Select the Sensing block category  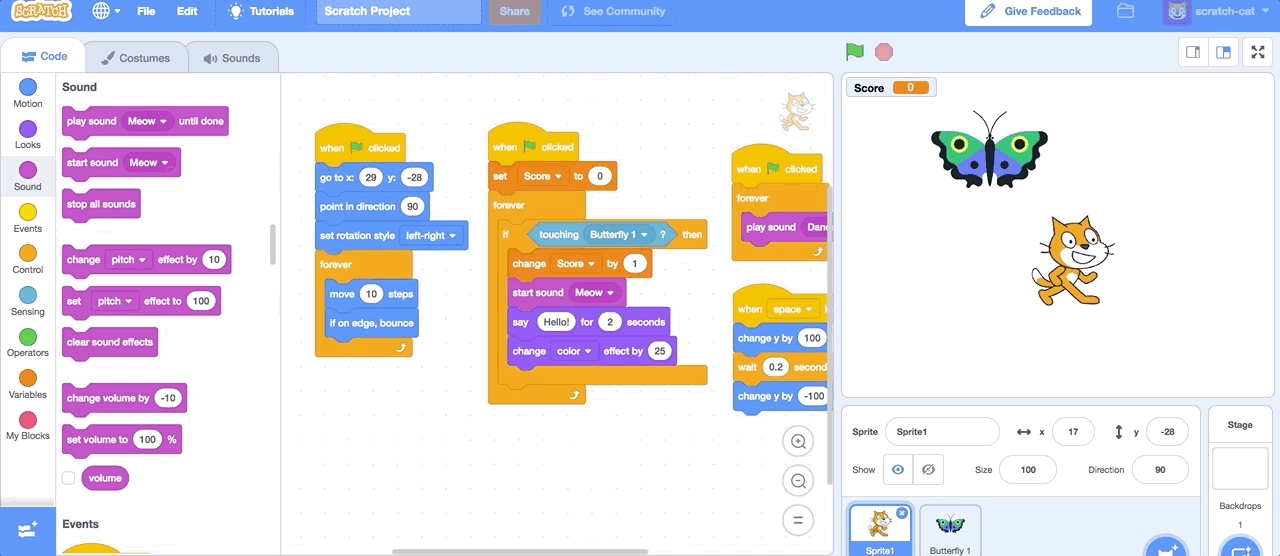[x=28, y=302]
